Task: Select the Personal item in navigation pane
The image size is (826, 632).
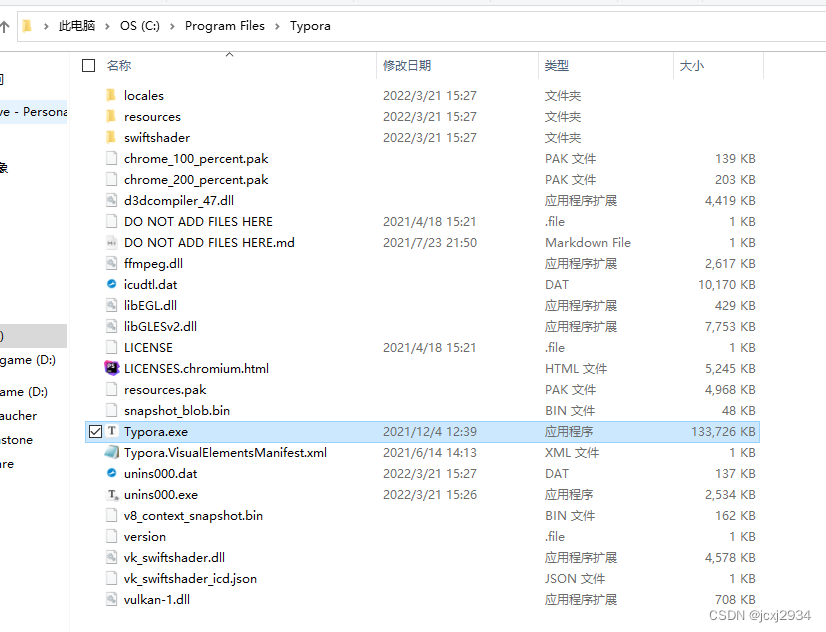Action: click(34, 112)
